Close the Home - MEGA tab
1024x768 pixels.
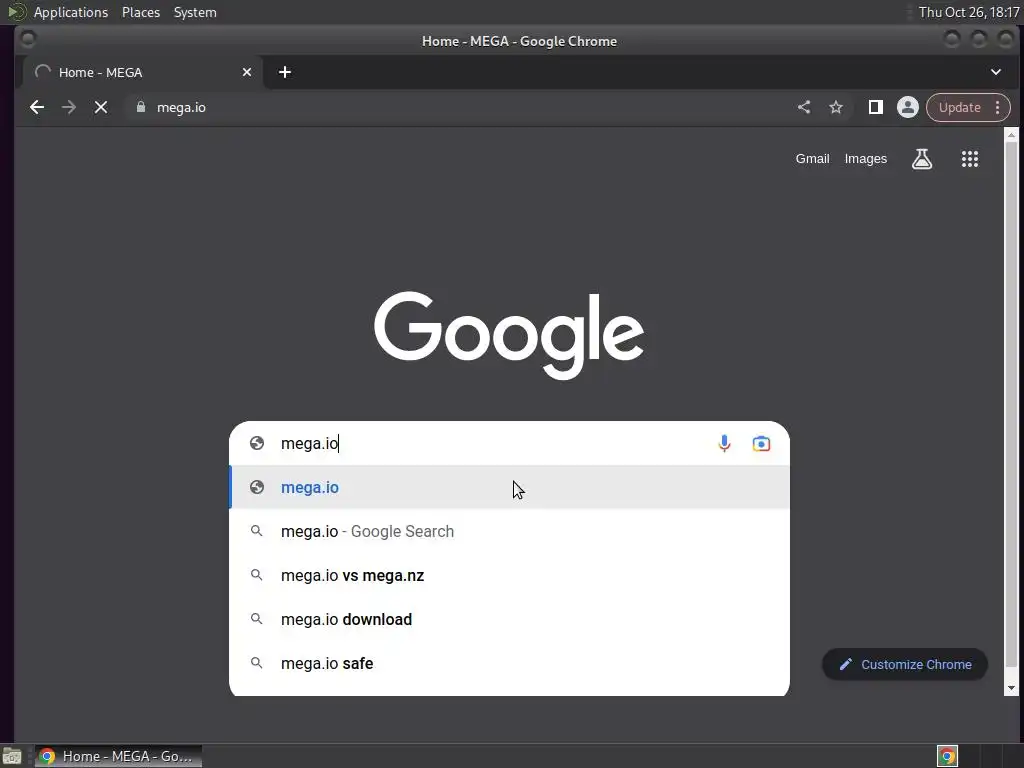pos(247,72)
